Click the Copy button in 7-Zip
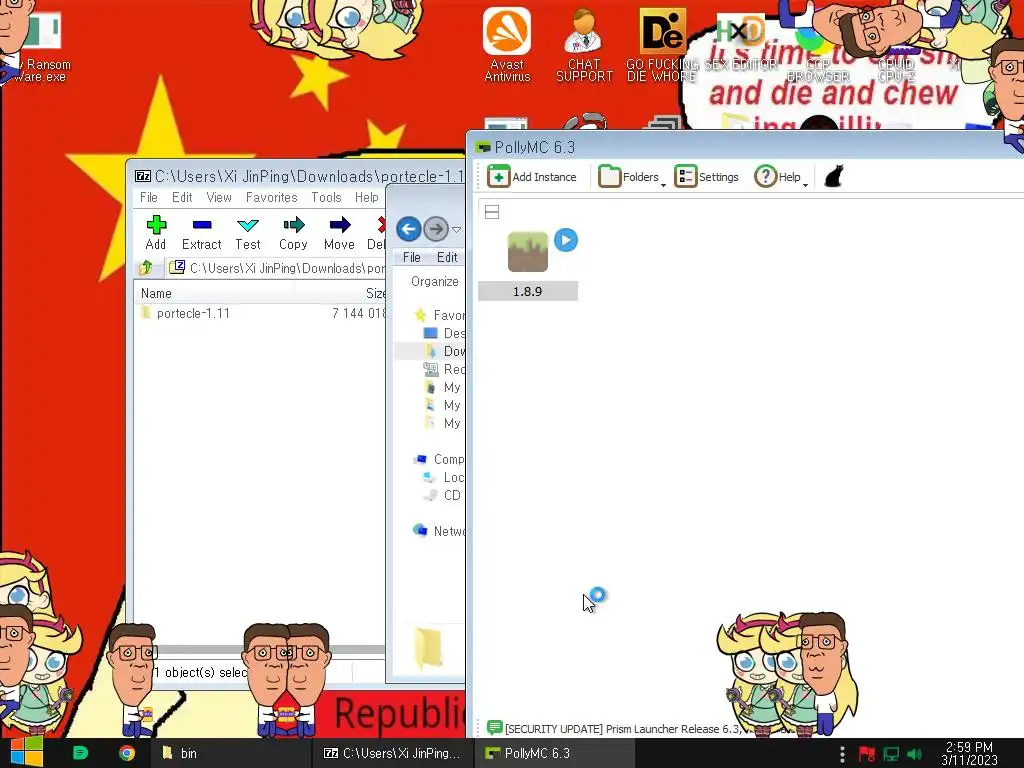The width and height of the screenshot is (1024, 768). [293, 233]
